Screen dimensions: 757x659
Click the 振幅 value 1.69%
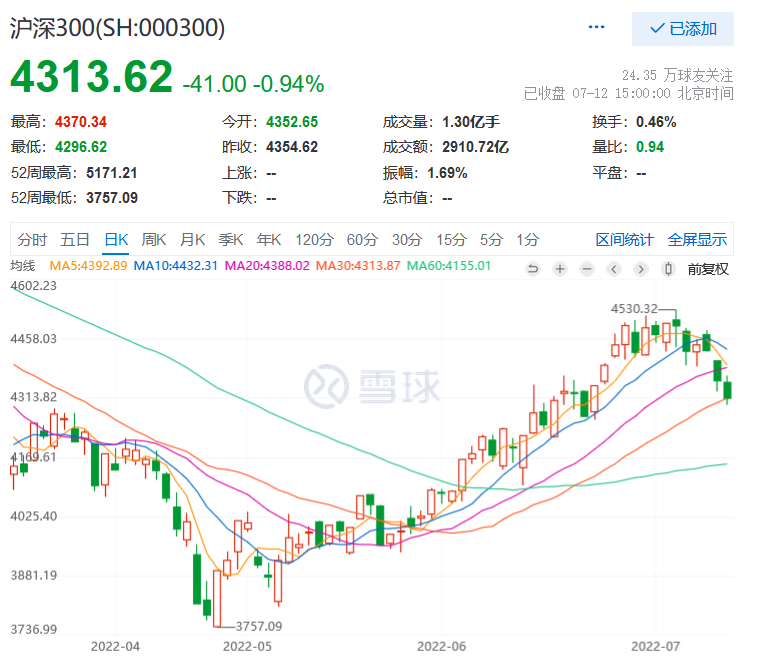(x=448, y=173)
